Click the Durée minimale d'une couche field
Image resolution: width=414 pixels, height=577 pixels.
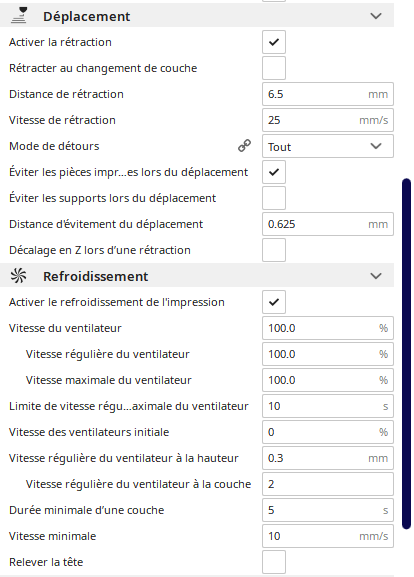[328, 510]
